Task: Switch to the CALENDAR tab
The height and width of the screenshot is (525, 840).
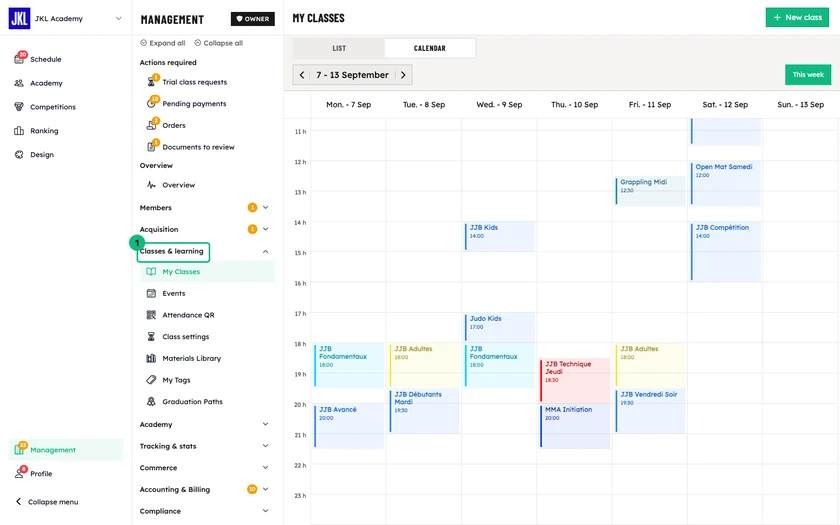Action: pyautogui.click(x=430, y=48)
